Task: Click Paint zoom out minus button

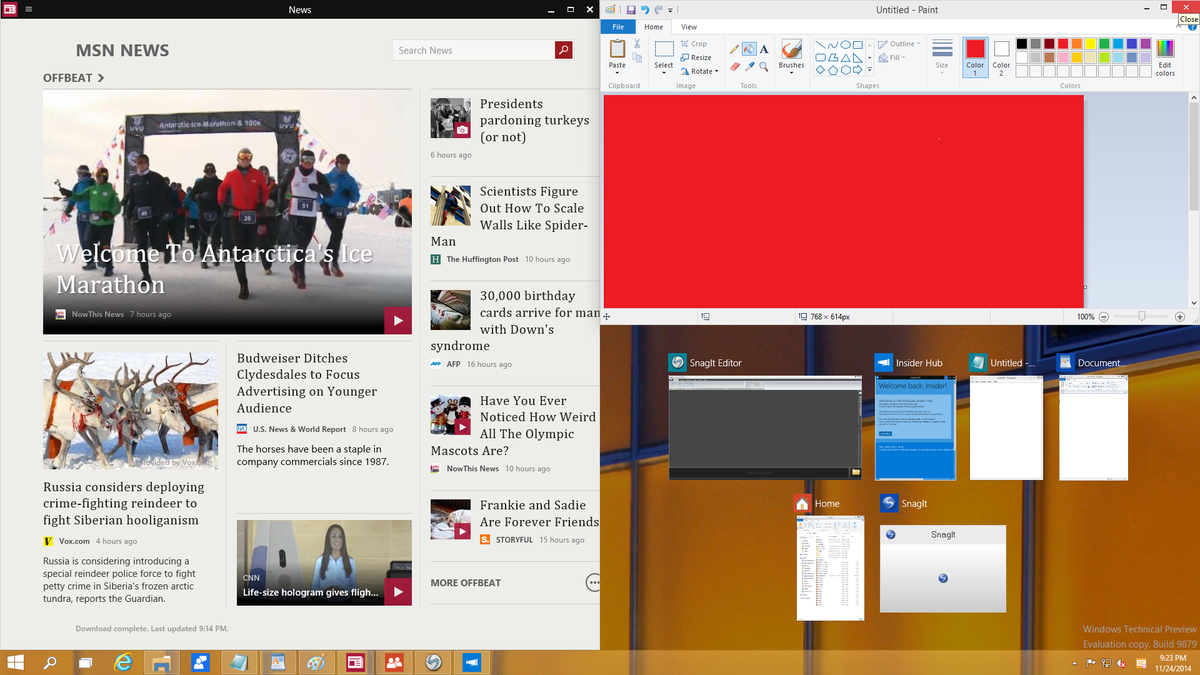Action: click(1104, 316)
